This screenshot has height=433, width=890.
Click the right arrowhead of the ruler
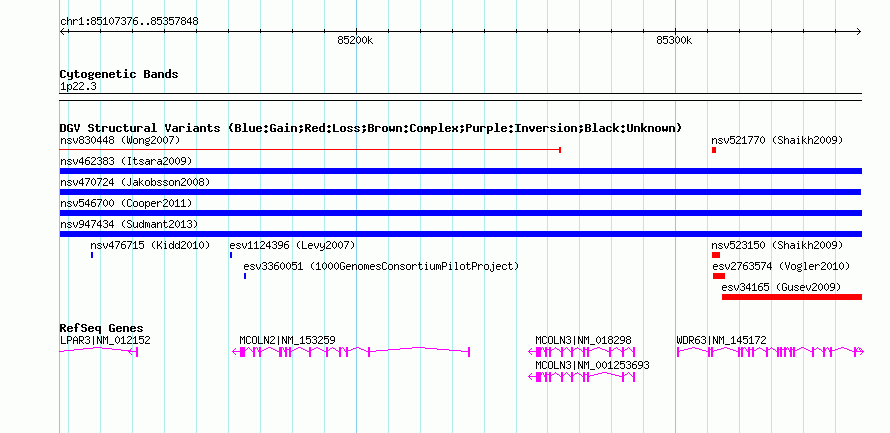point(859,32)
